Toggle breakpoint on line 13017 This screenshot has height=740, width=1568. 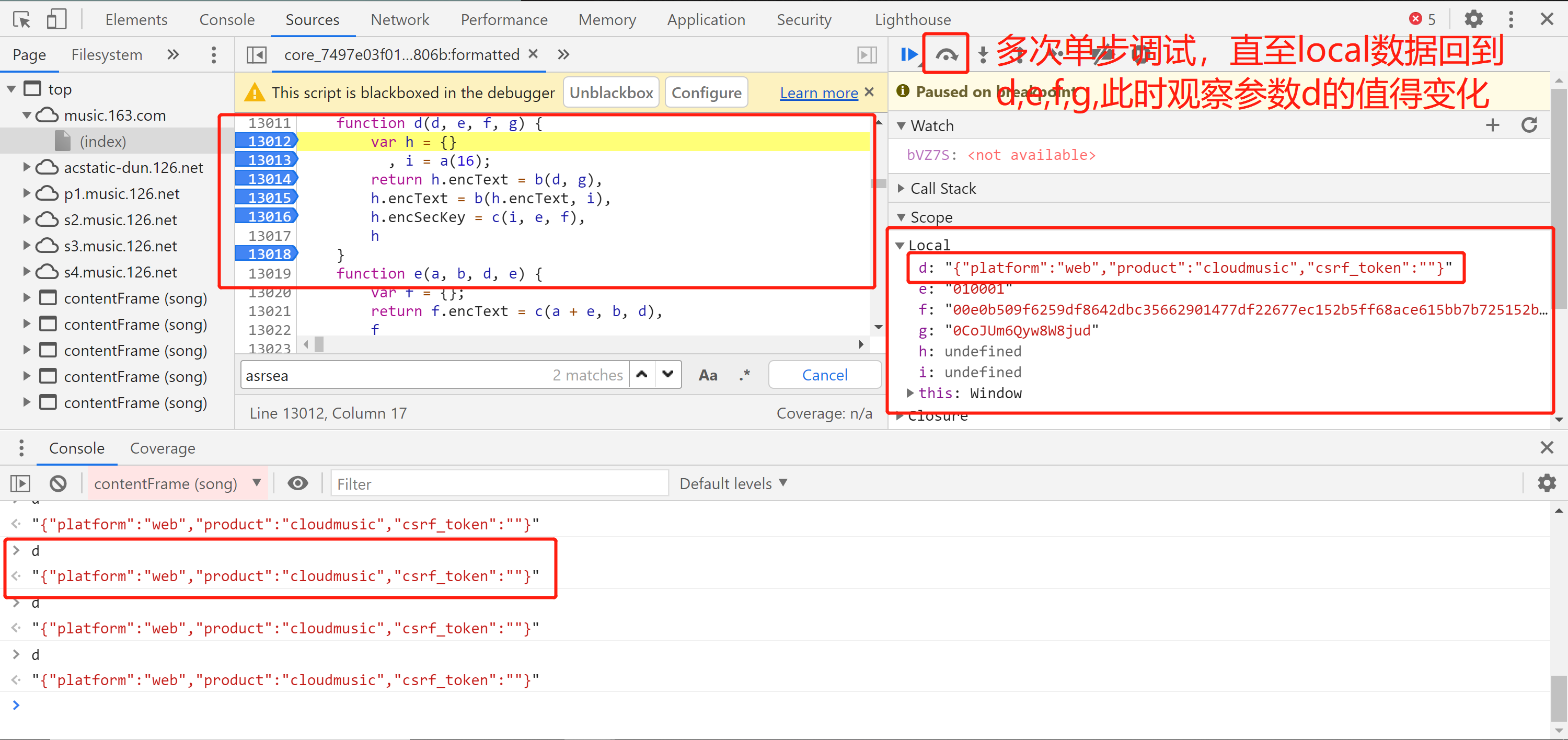click(x=269, y=236)
